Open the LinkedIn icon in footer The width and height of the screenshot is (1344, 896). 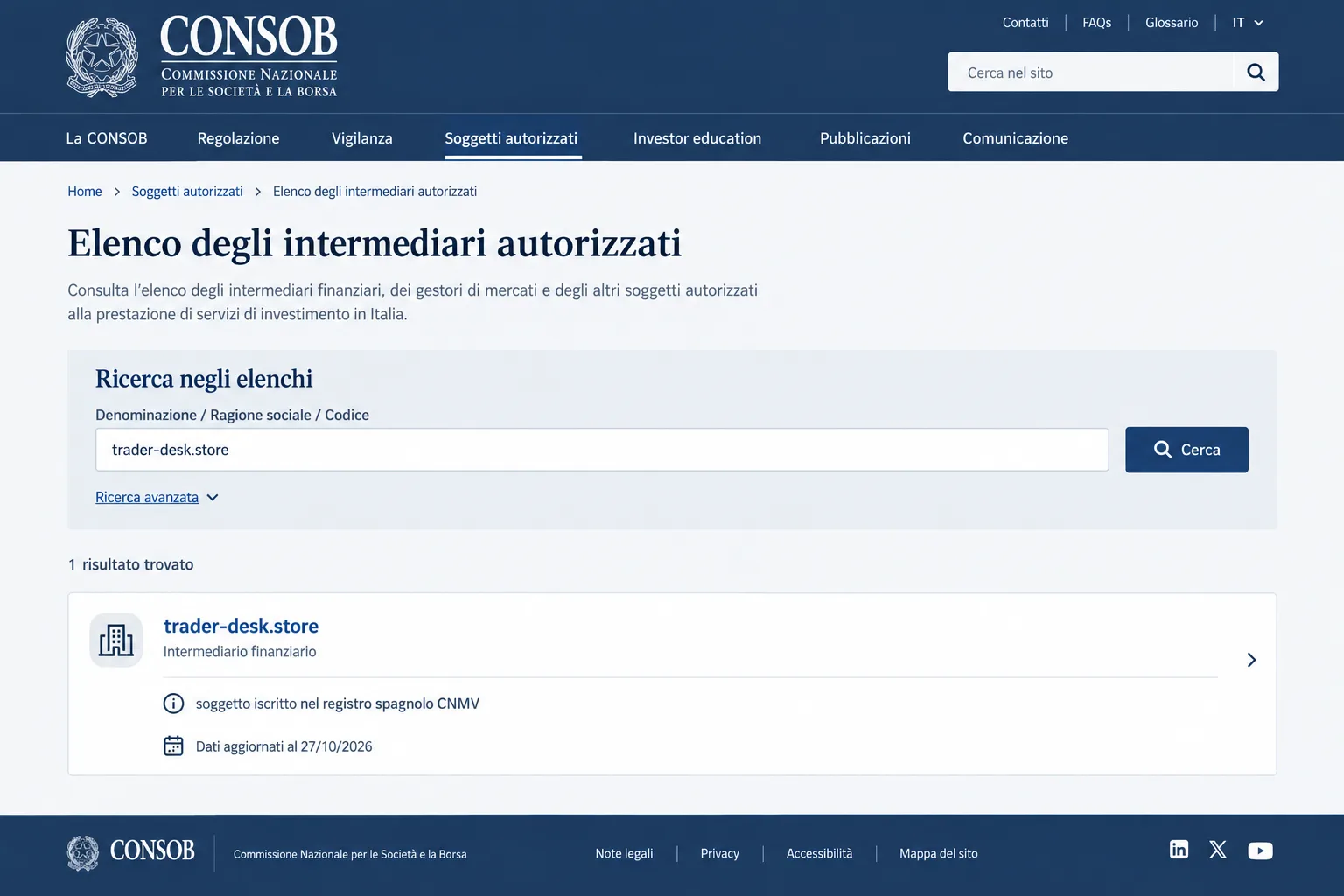1179,849
